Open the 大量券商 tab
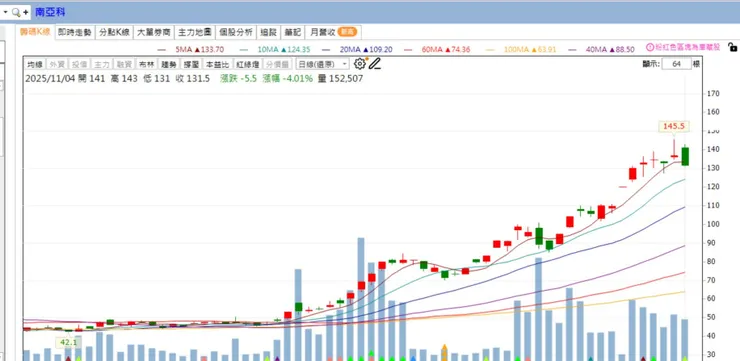This screenshot has width=740, height=361. point(153,33)
